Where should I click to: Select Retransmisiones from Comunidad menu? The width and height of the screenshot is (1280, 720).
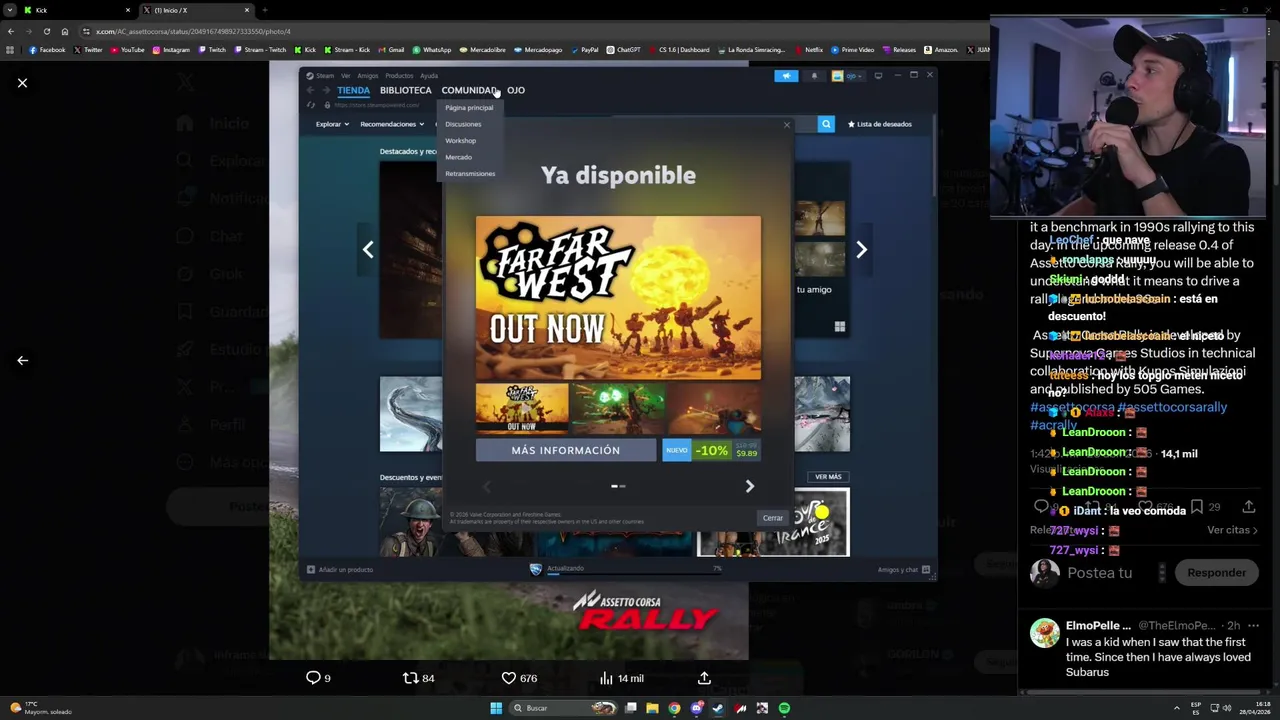click(x=470, y=174)
